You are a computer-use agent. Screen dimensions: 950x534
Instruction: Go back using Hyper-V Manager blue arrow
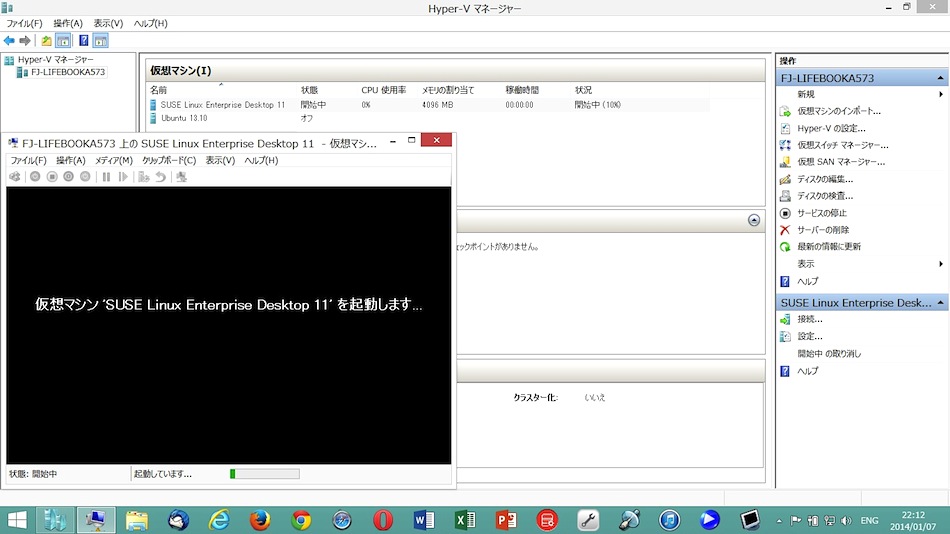coord(9,41)
